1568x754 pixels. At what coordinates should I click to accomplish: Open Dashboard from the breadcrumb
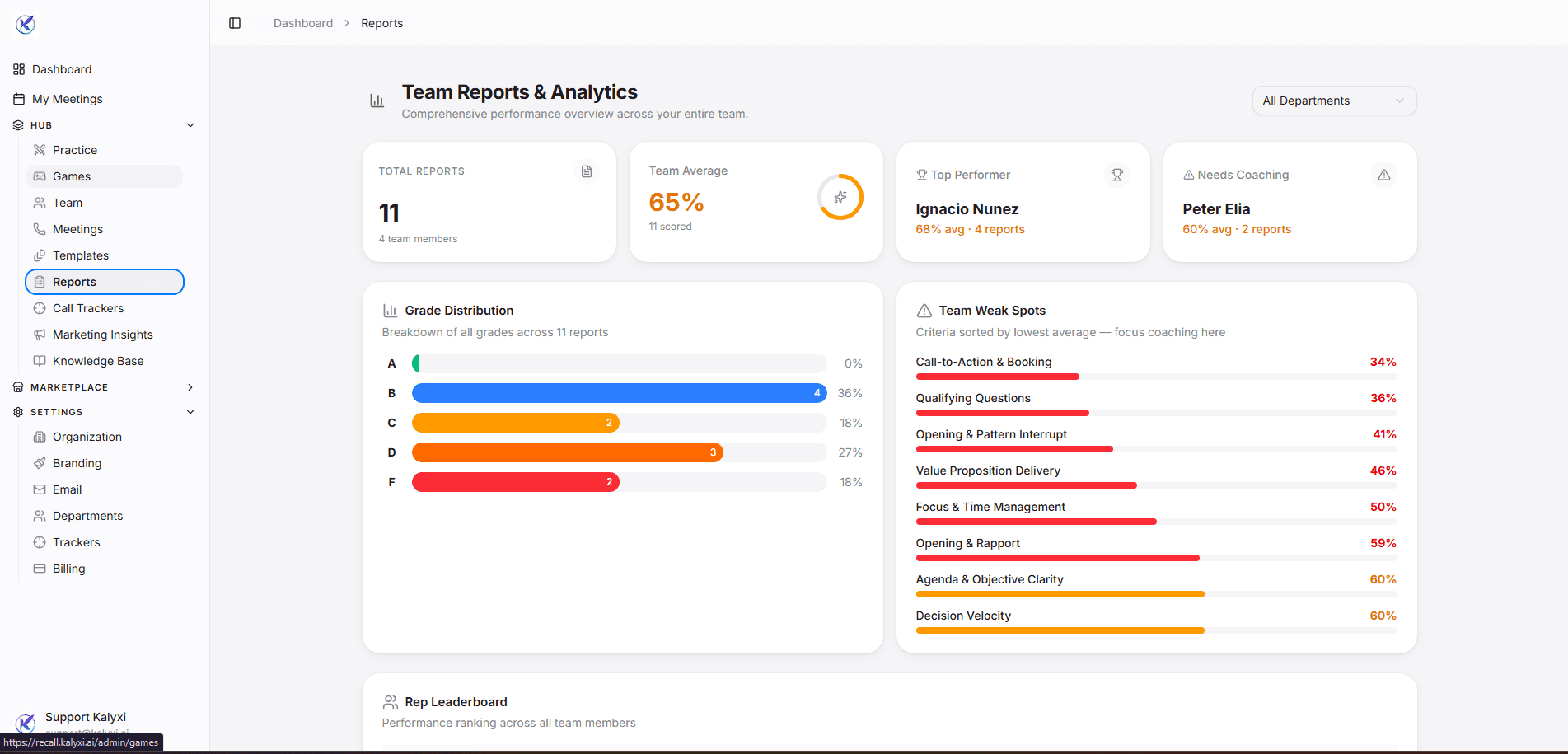pyautogui.click(x=302, y=23)
